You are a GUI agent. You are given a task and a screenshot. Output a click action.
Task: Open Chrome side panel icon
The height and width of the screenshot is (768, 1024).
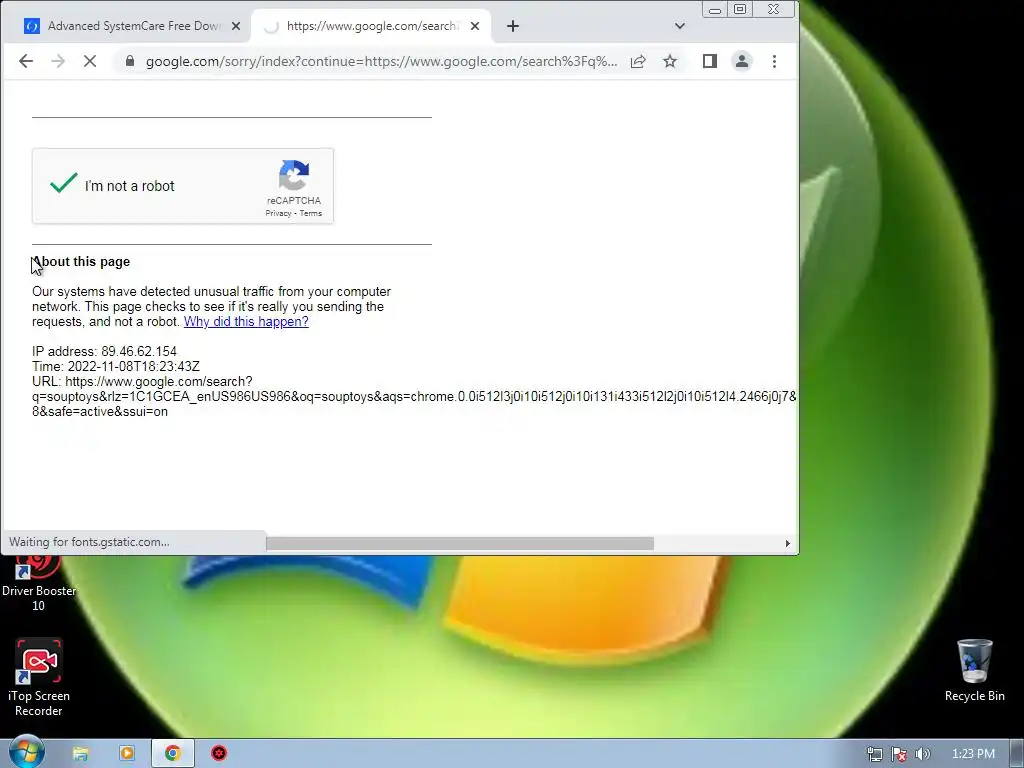[710, 61]
